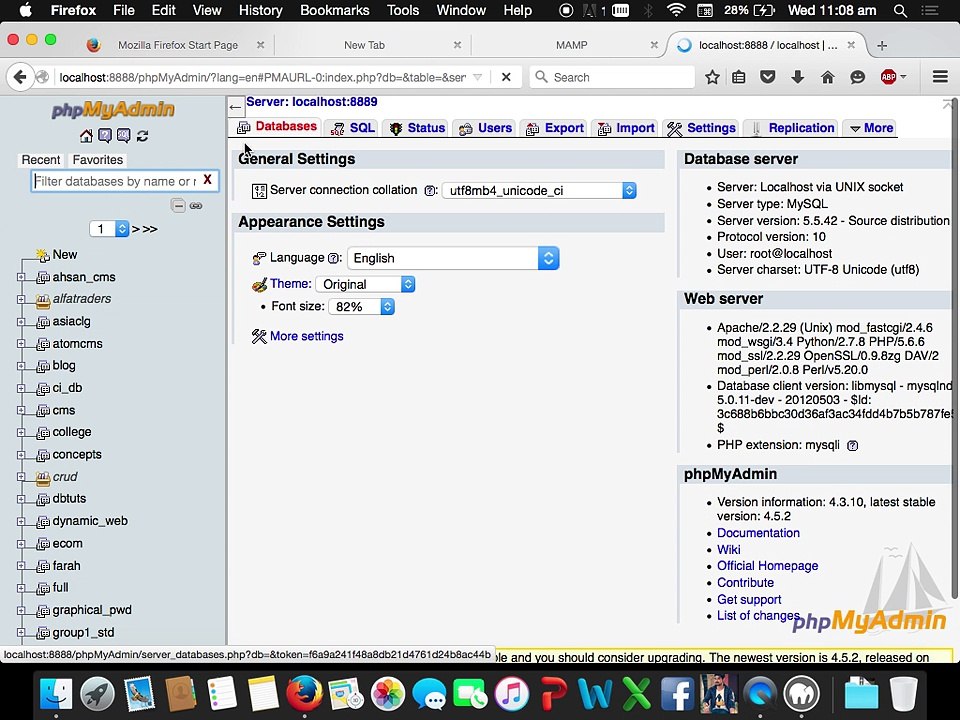The width and height of the screenshot is (960, 720).
Task: Select the Recent button in sidebar
Action: [40, 160]
